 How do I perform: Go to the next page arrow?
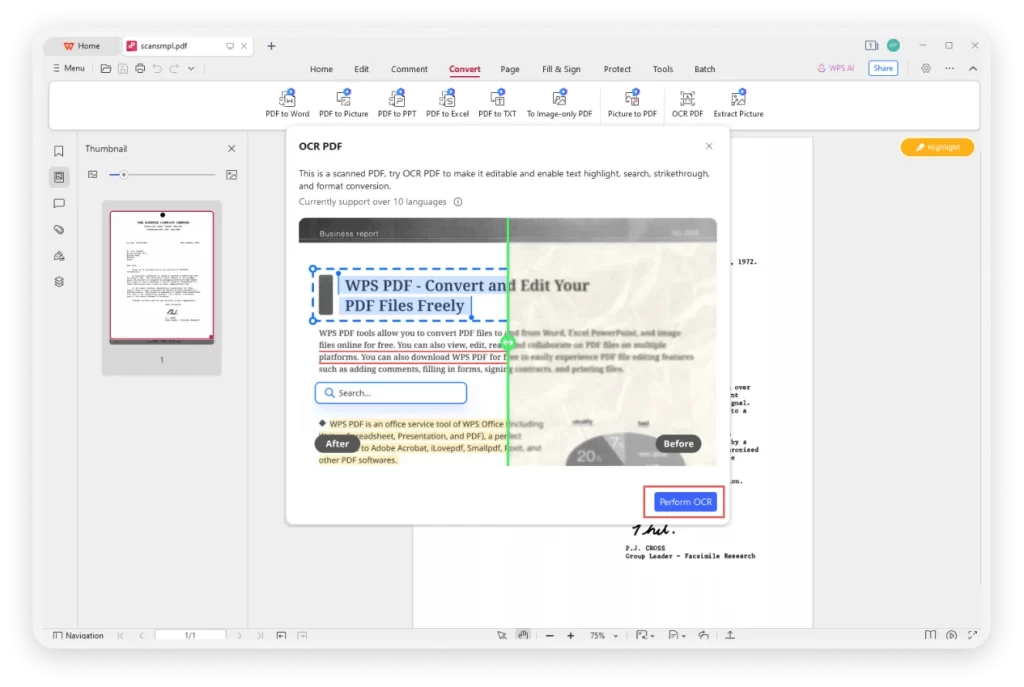(x=239, y=635)
